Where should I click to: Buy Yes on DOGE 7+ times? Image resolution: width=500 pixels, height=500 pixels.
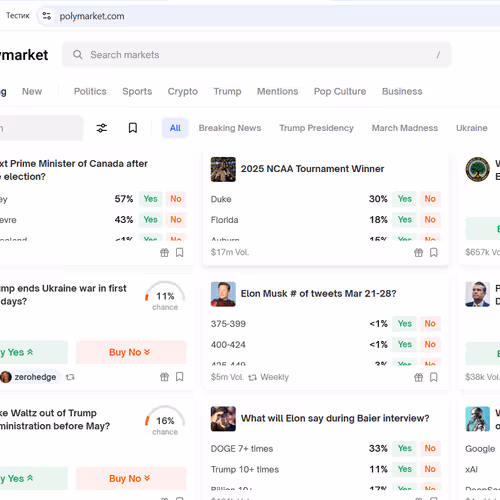coord(404,448)
